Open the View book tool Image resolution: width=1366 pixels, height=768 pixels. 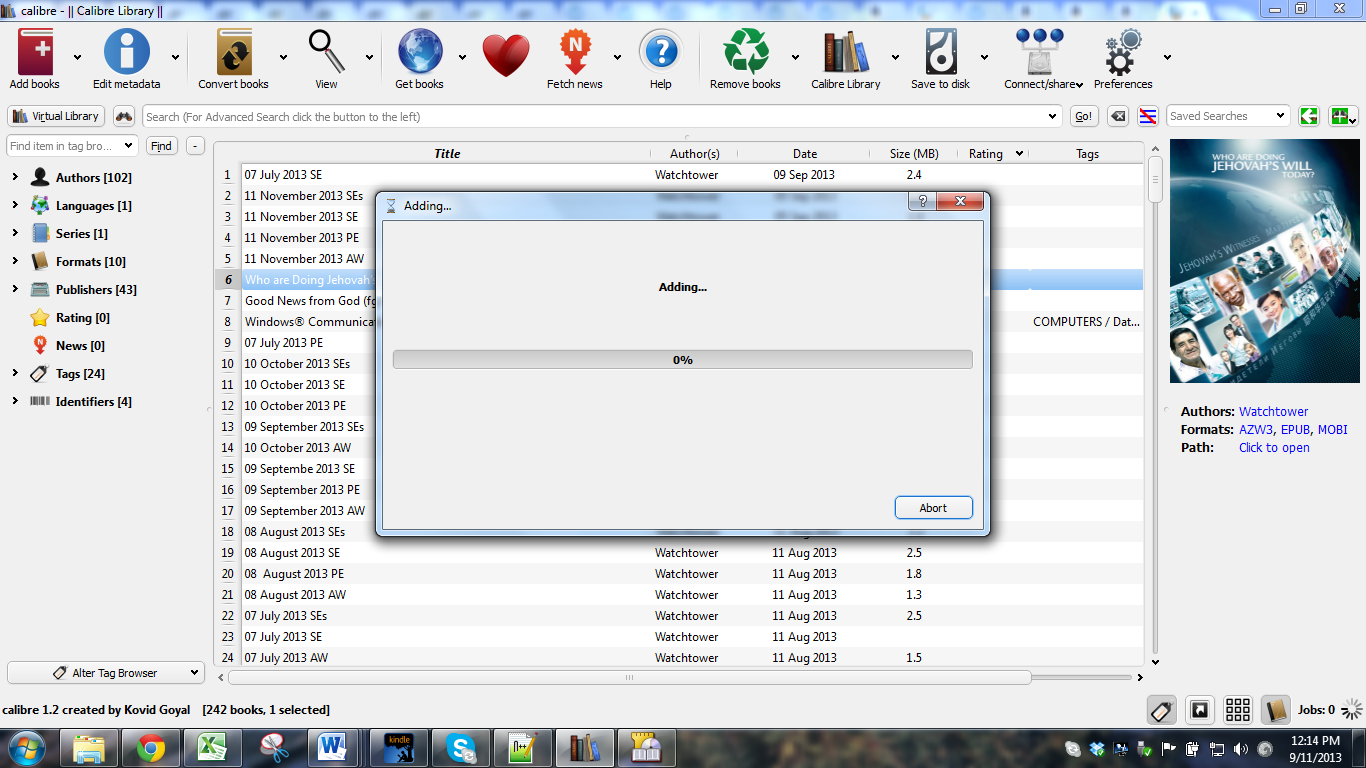326,52
